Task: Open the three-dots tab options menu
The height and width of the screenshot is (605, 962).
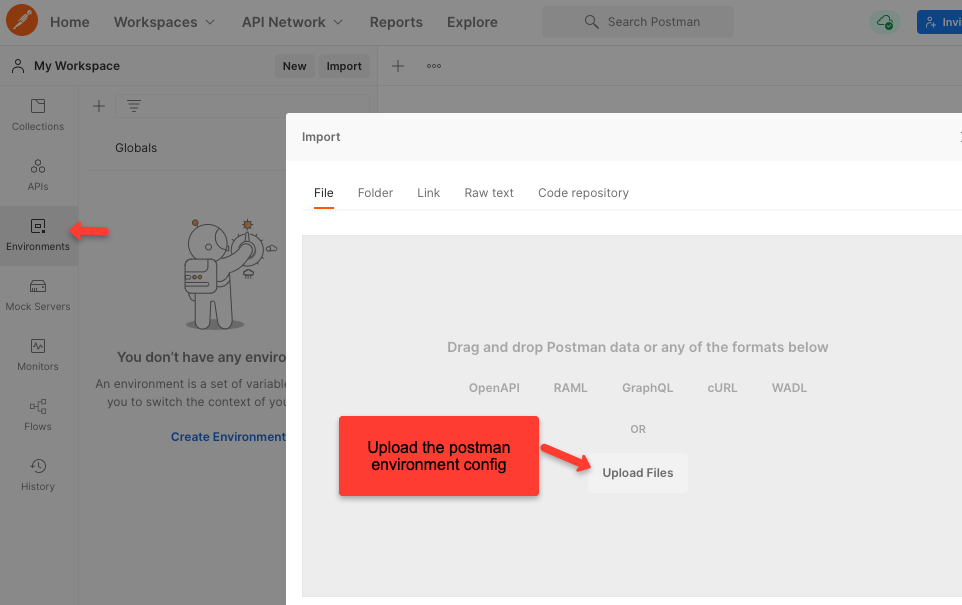Action: pyautogui.click(x=434, y=66)
